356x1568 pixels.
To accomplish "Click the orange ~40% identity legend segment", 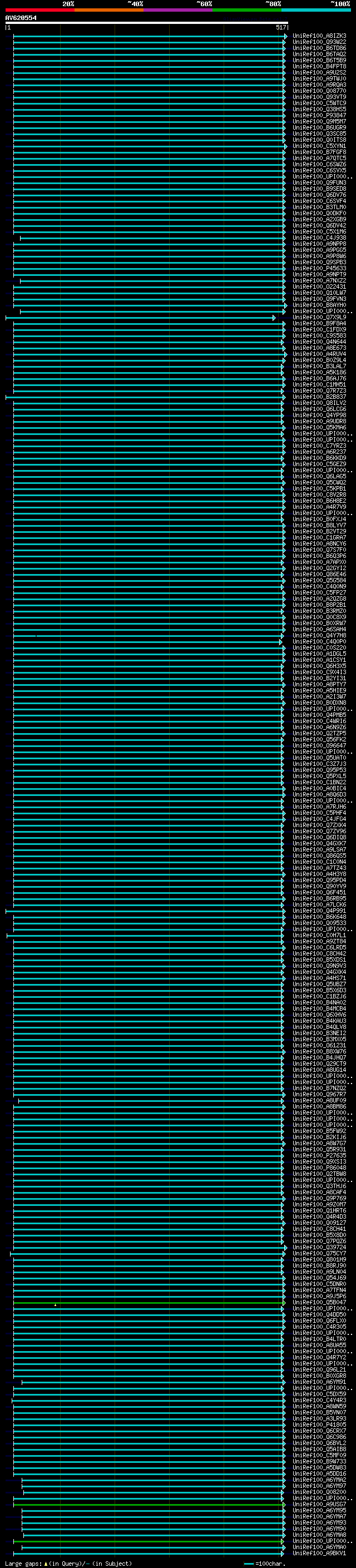I will tap(109, 10).
